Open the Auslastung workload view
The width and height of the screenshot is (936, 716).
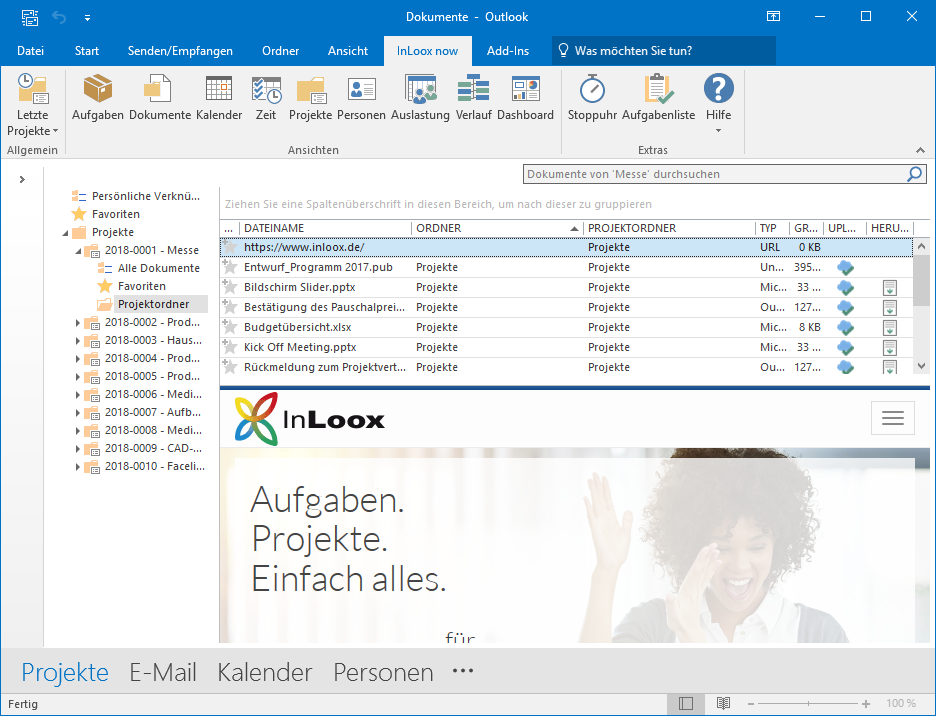420,98
